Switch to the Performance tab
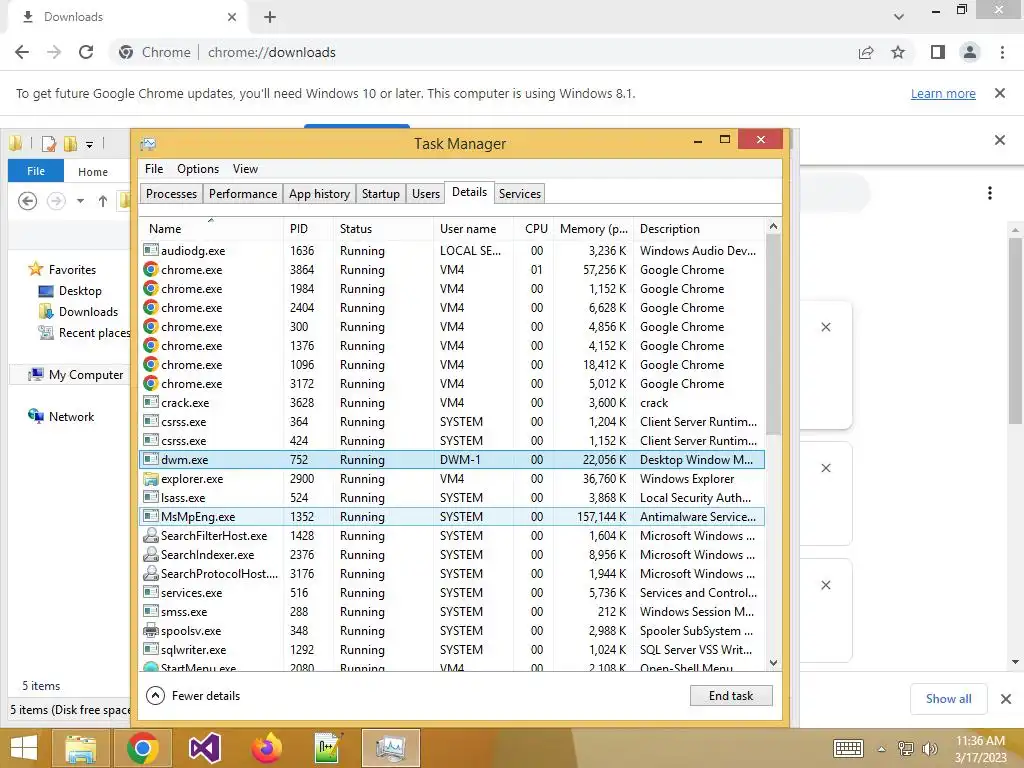This screenshot has width=1024, height=768. 243,193
